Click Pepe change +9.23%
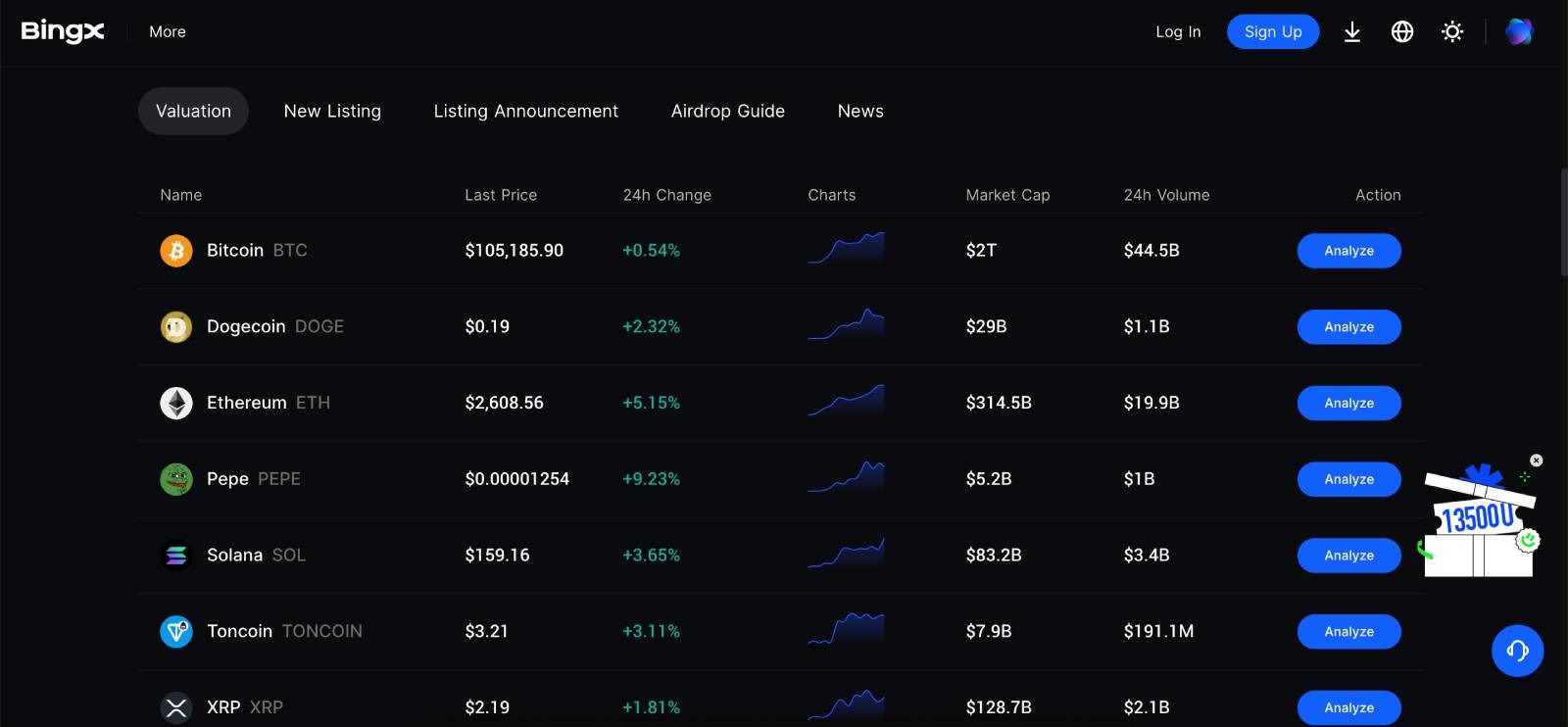This screenshot has height=727, width=1568. 651,479
